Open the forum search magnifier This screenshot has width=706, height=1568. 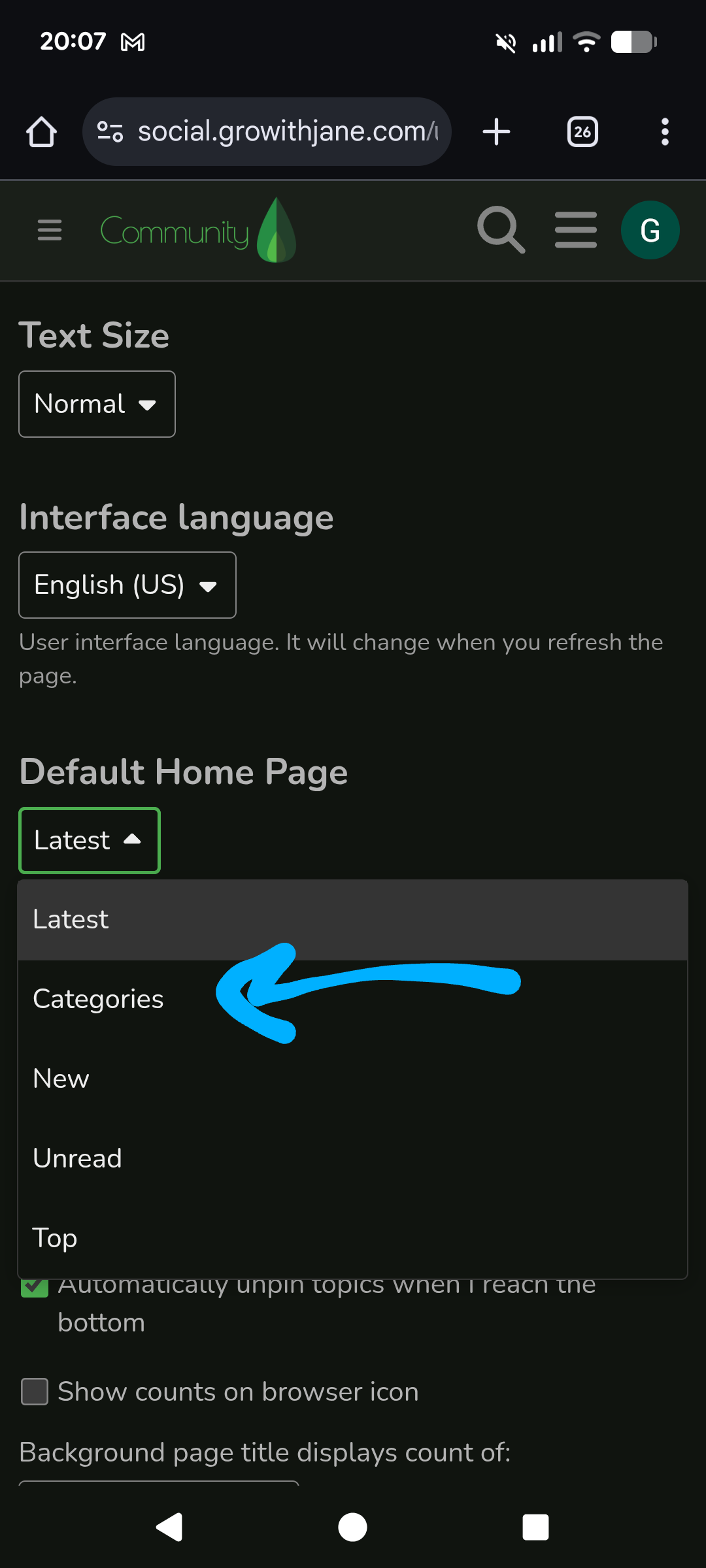501,230
